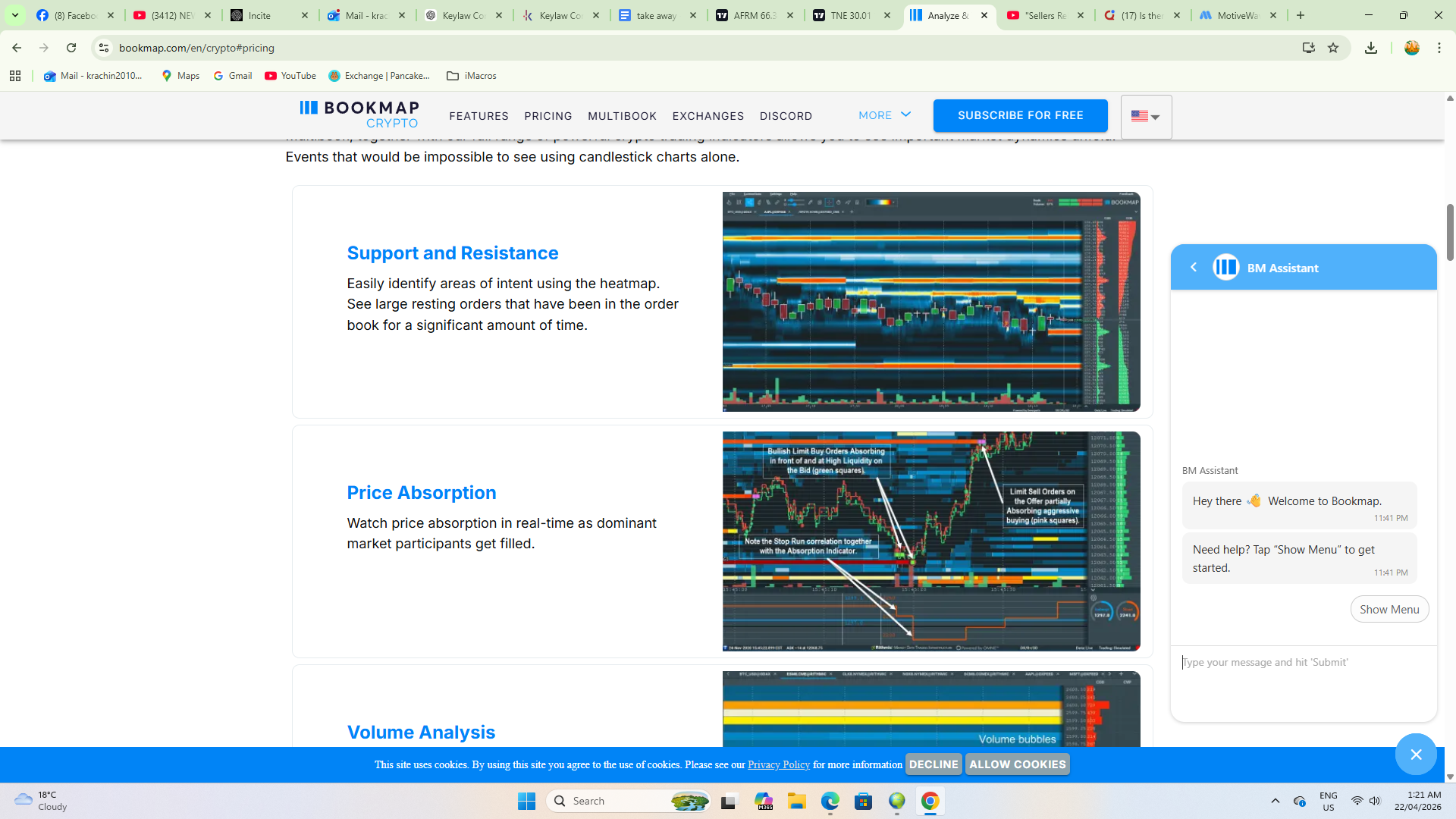Click the install app icon in address bar

[1308, 48]
